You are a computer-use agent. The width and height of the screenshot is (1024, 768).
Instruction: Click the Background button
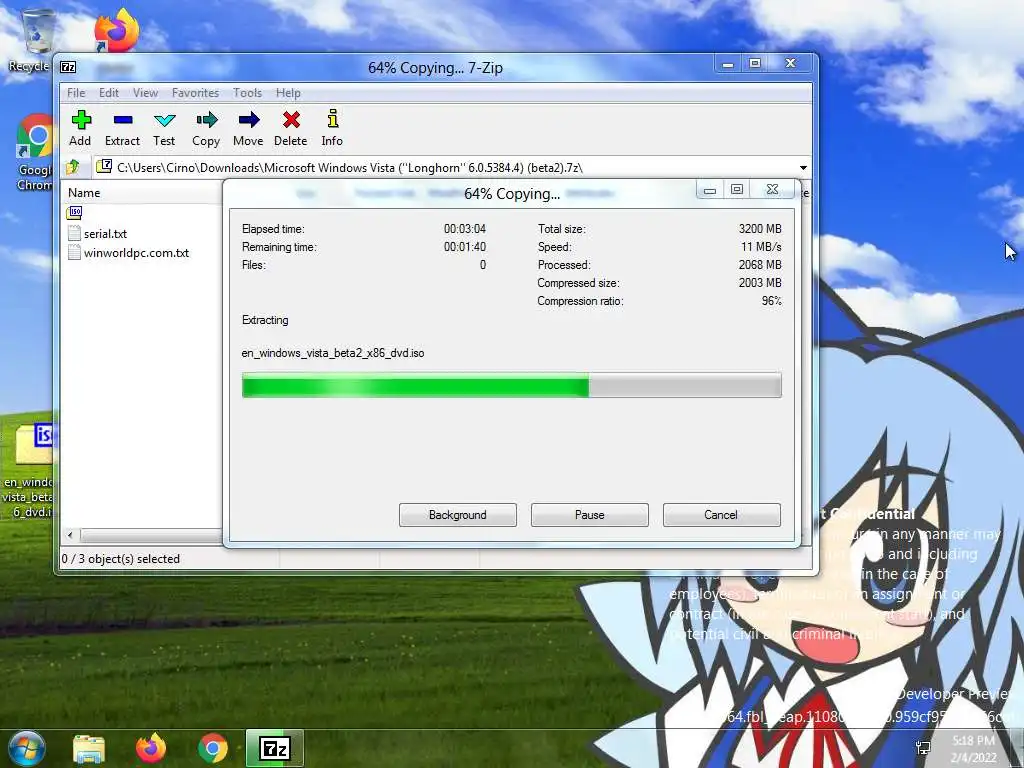458,515
